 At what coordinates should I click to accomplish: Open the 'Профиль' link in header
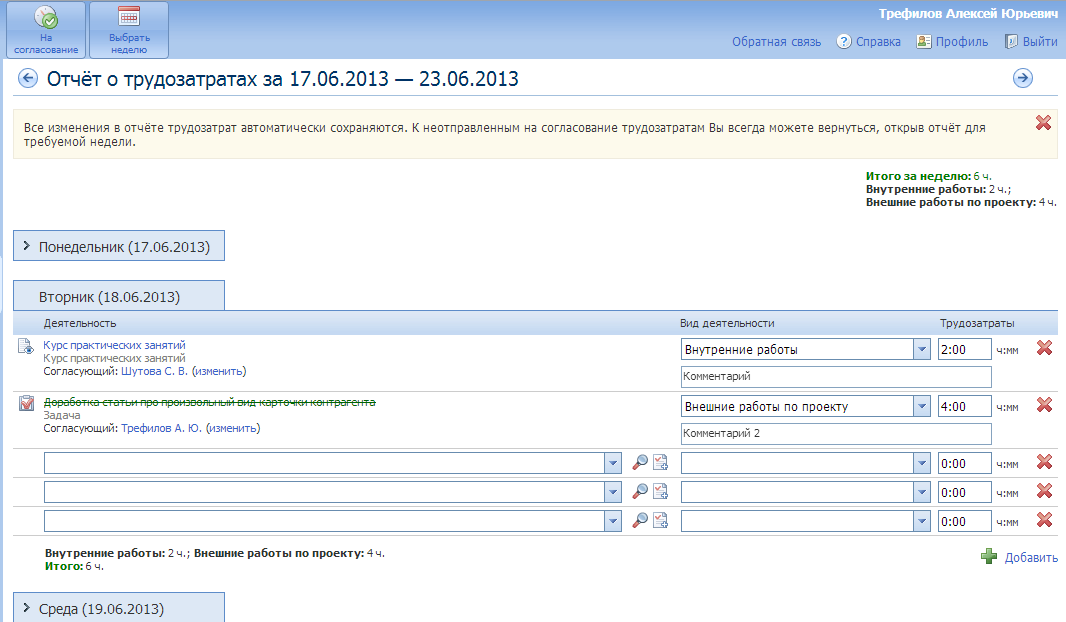(x=952, y=42)
